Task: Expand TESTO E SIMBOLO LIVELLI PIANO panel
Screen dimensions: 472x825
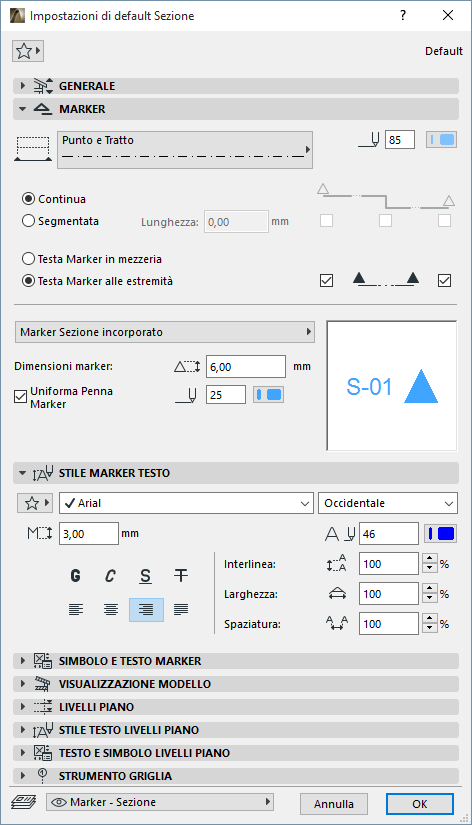Action: [x=236, y=753]
